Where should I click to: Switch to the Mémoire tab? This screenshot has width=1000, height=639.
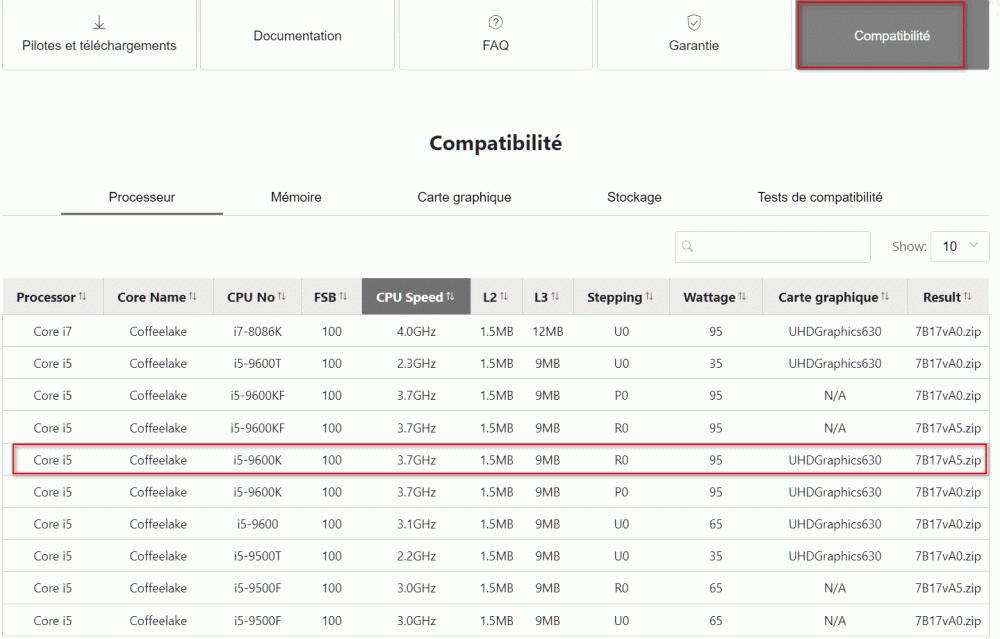pyautogui.click(x=296, y=198)
